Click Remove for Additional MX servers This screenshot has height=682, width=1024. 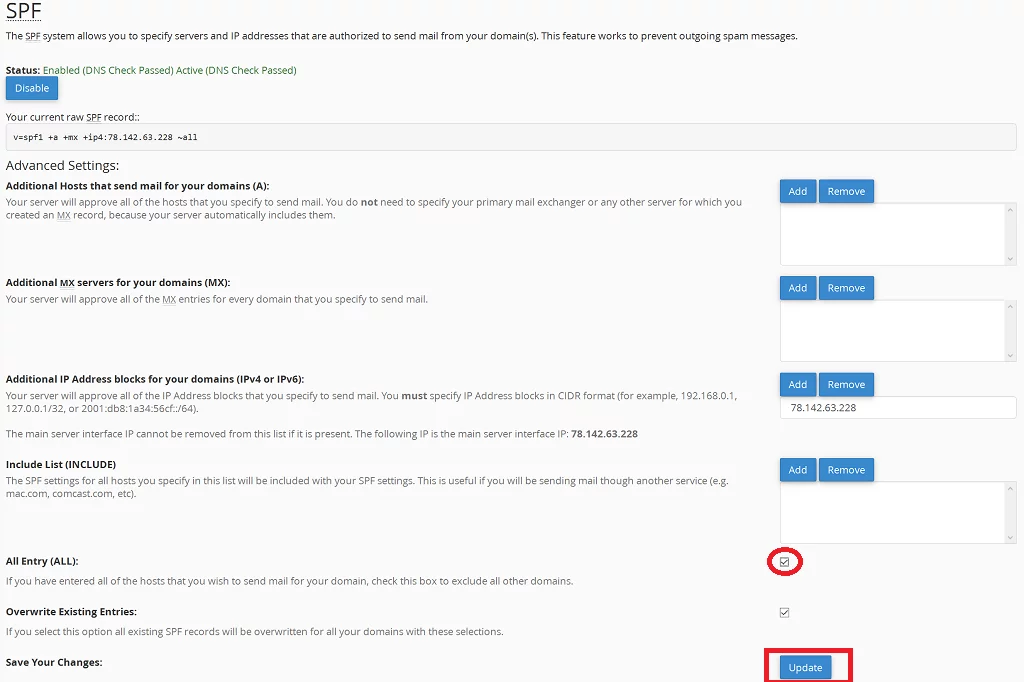tap(846, 288)
